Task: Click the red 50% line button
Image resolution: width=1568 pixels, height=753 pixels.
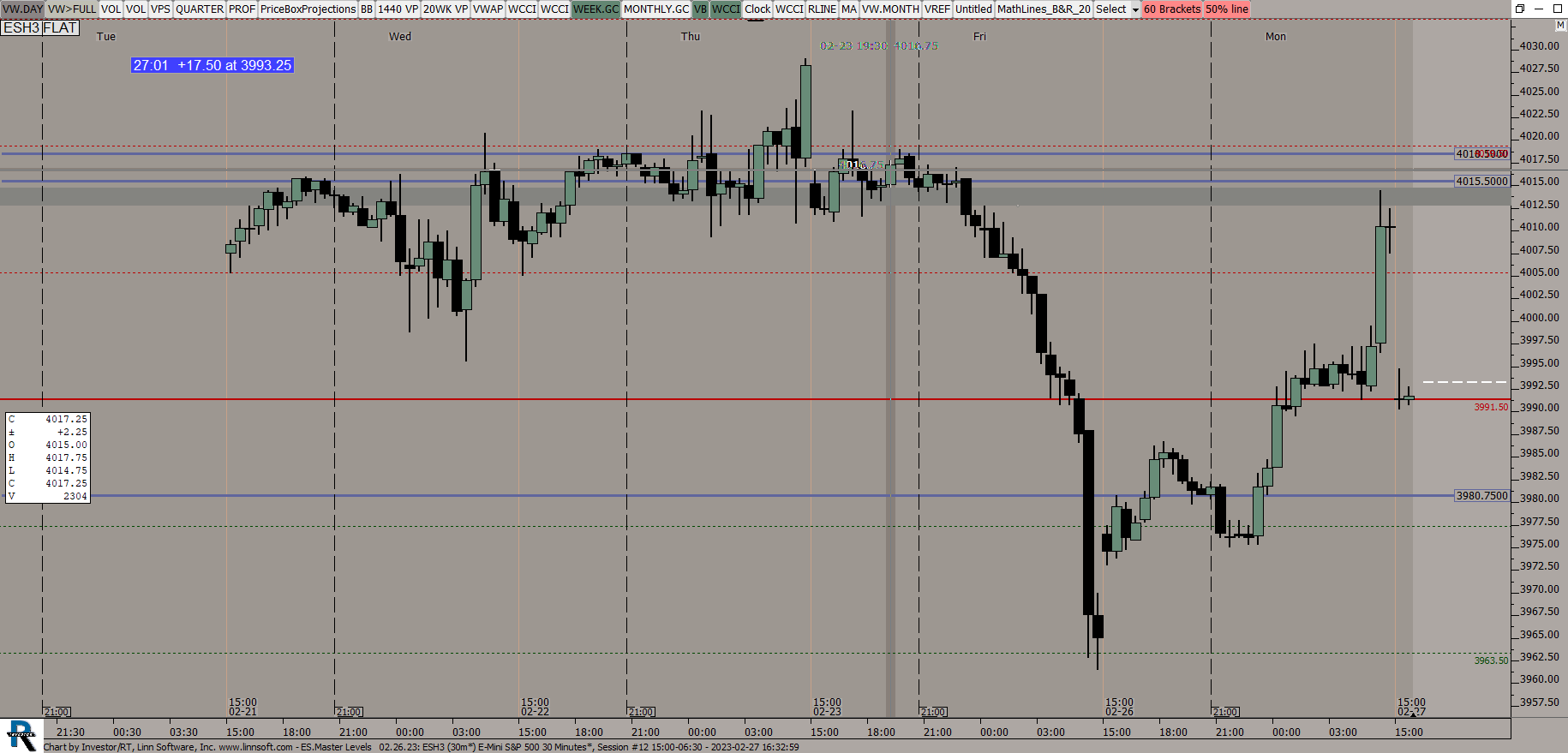Action: pyautogui.click(x=1227, y=9)
